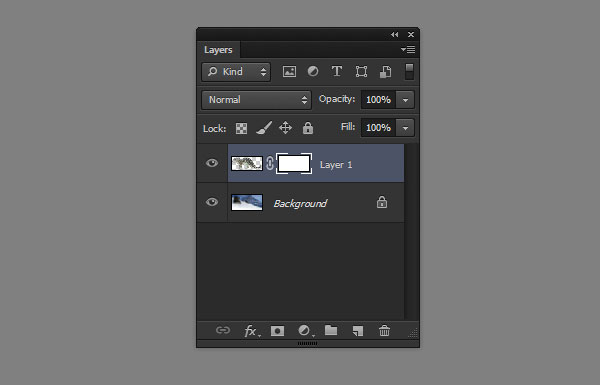The height and width of the screenshot is (385, 600).
Task: Click the Link layers icon
Action: click(223, 330)
